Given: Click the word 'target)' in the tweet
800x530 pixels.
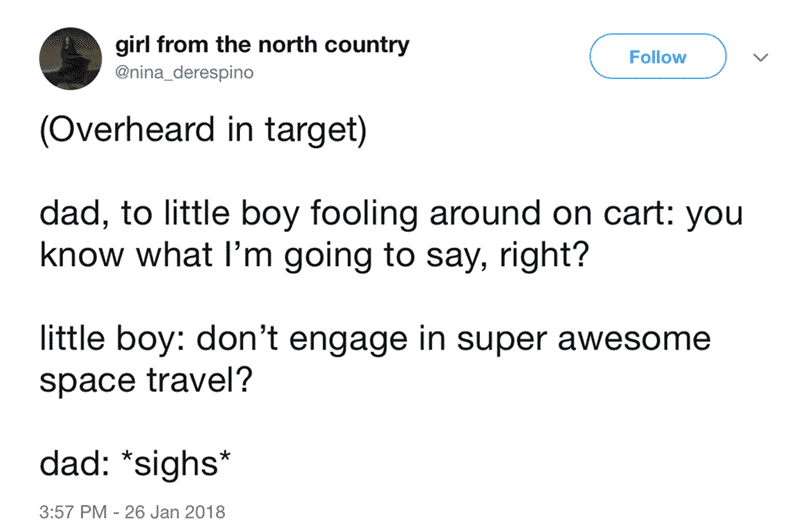Looking at the screenshot, I should (316, 131).
